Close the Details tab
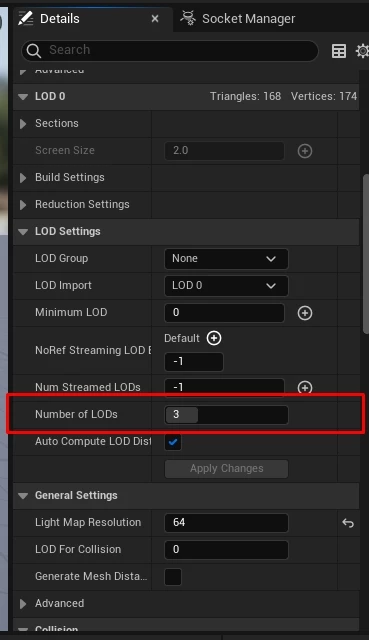 pyautogui.click(x=155, y=19)
